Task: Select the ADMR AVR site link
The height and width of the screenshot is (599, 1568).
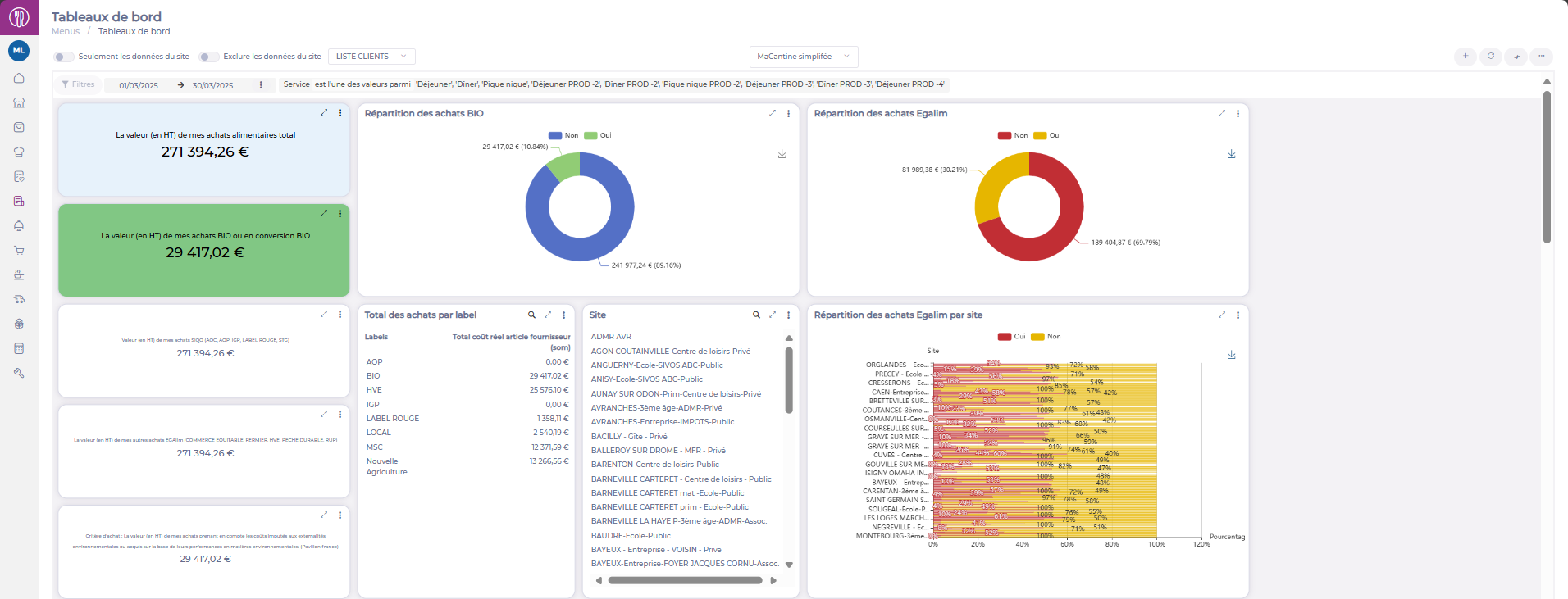Action: click(611, 337)
